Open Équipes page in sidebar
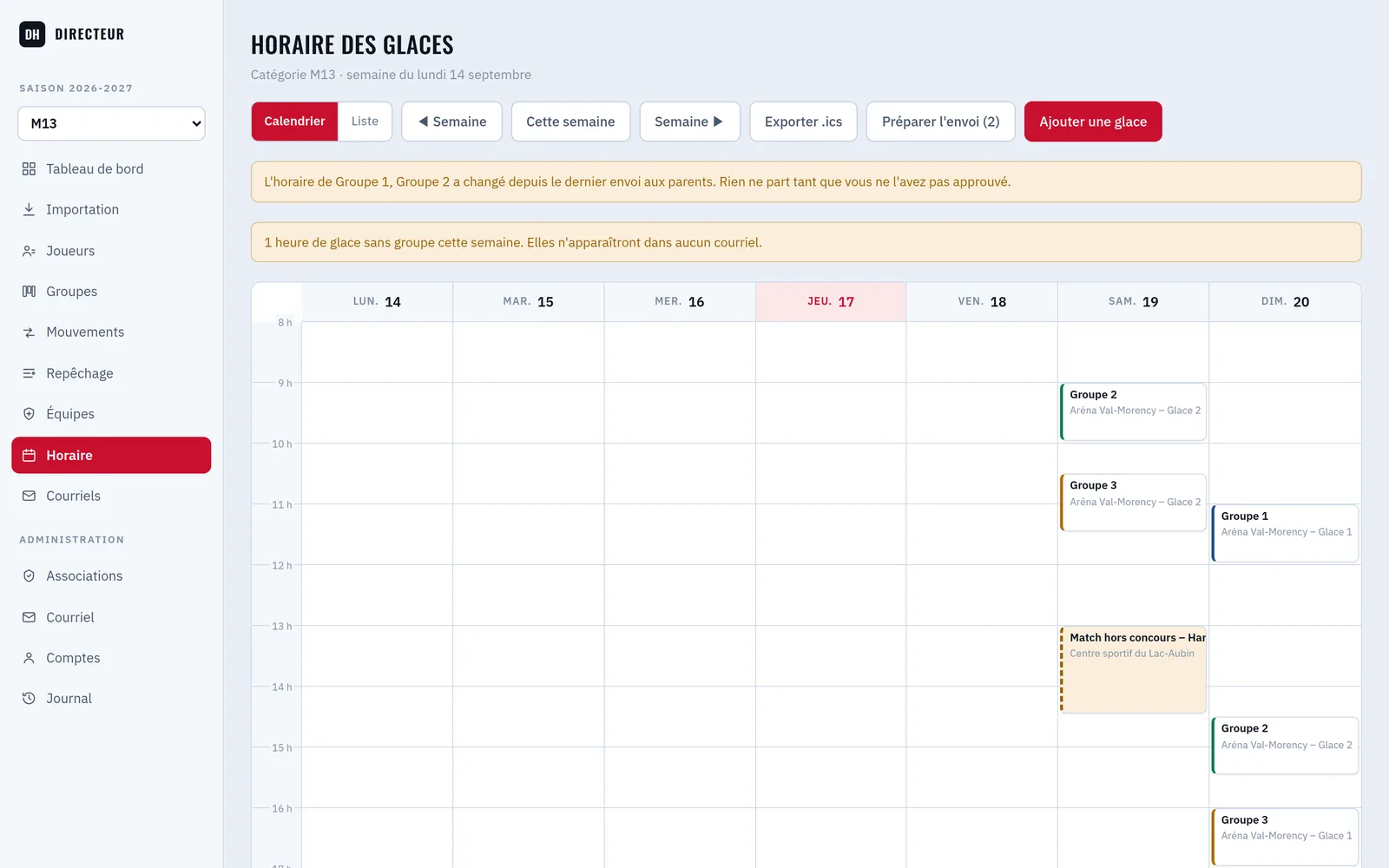Image resolution: width=1389 pixels, height=868 pixels. 111,414
